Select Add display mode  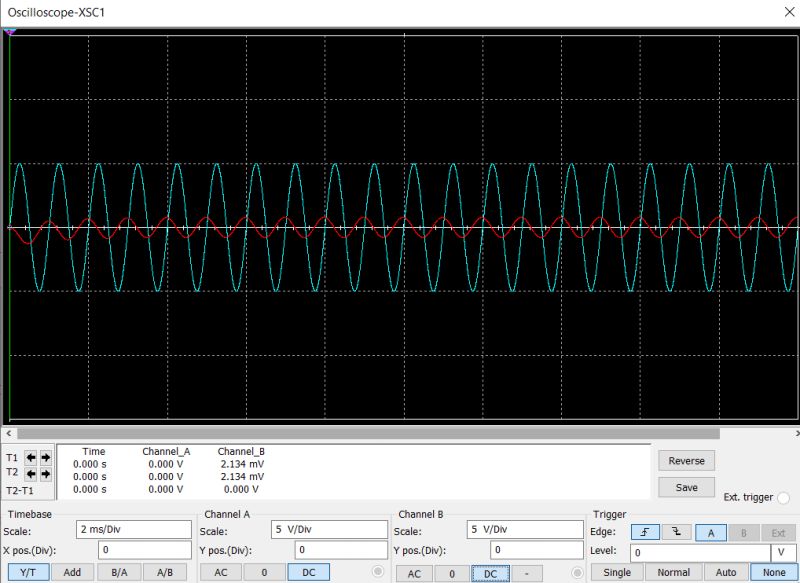(x=72, y=572)
